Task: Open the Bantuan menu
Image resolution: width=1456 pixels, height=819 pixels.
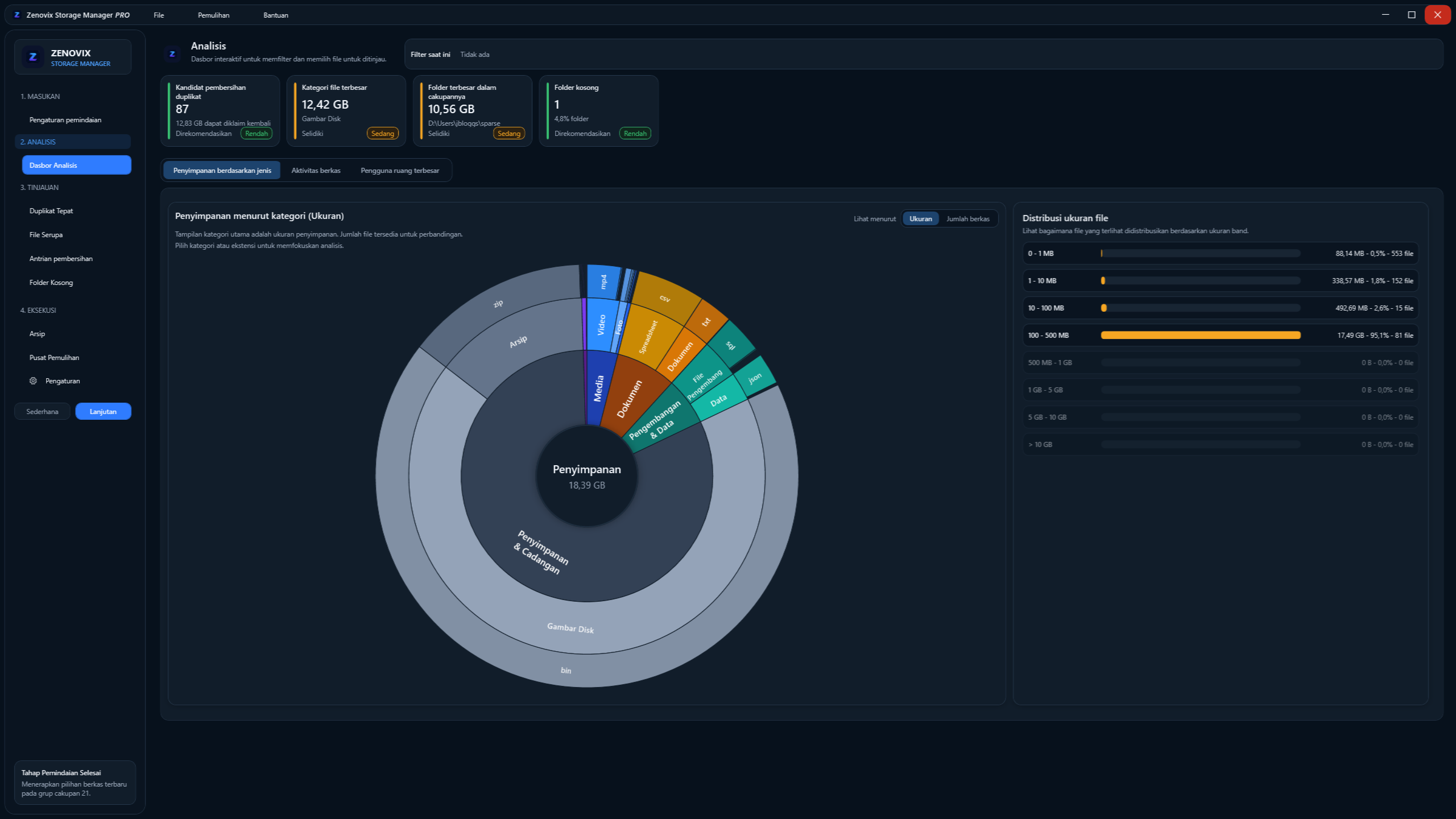Action: (x=276, y=15)
